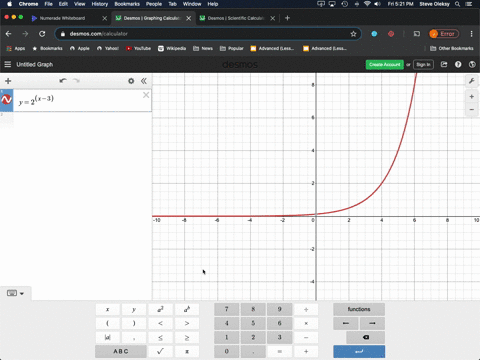Image resolution: width=480 pixels, height=360 pixels.
Task: Move cursor right with arrow key
Action: point(372,323)
